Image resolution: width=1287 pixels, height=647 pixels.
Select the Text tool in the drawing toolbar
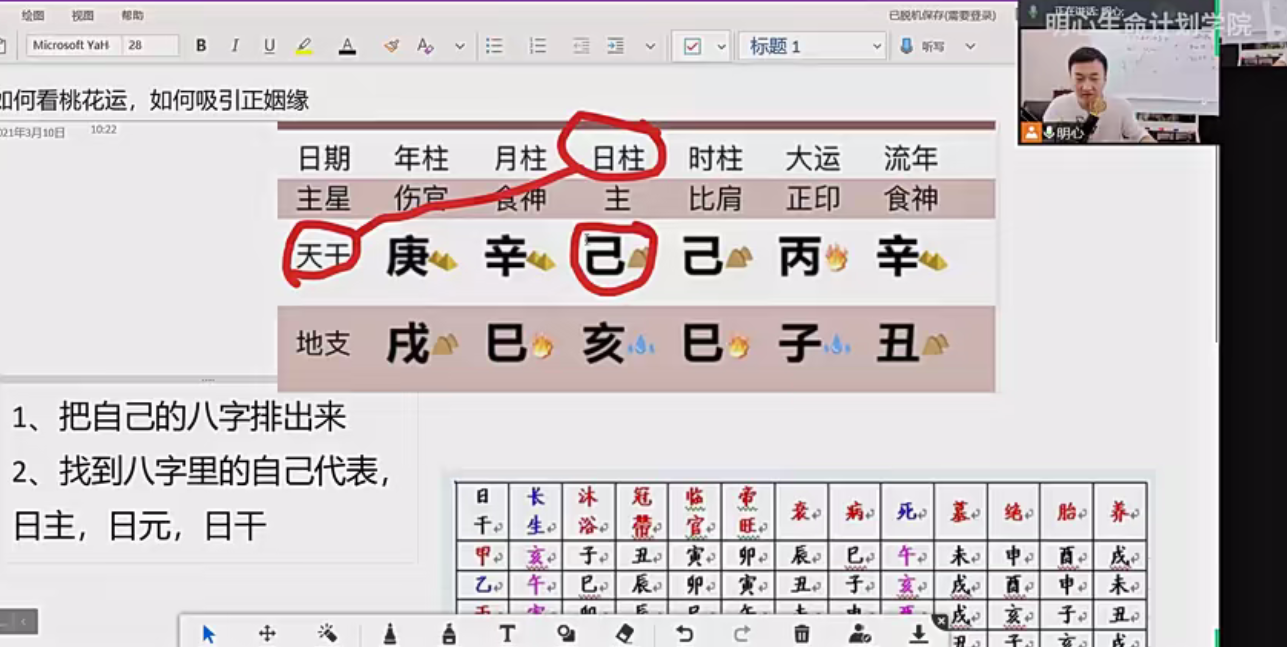coord(507,632)
